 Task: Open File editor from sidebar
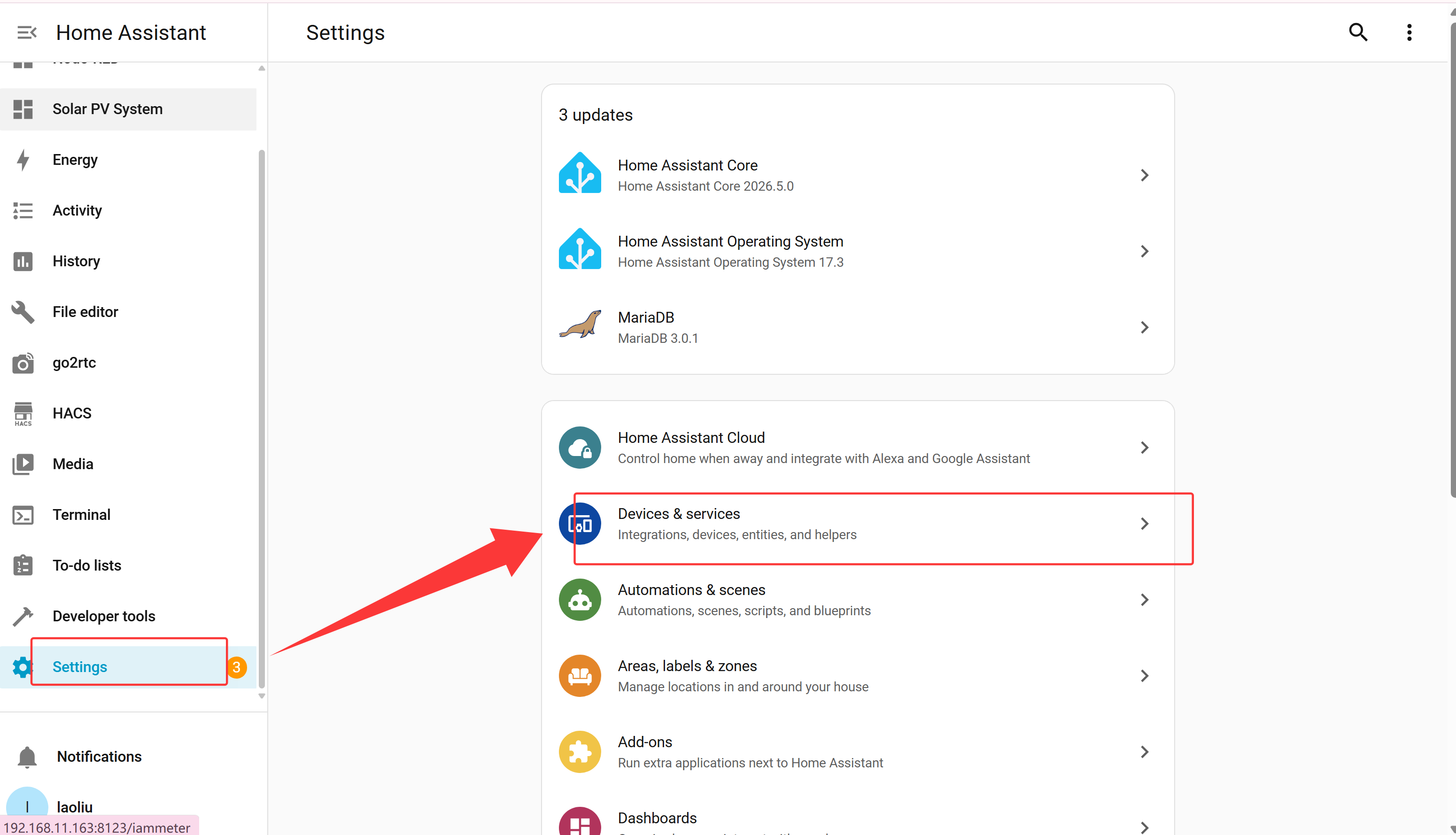128,312
